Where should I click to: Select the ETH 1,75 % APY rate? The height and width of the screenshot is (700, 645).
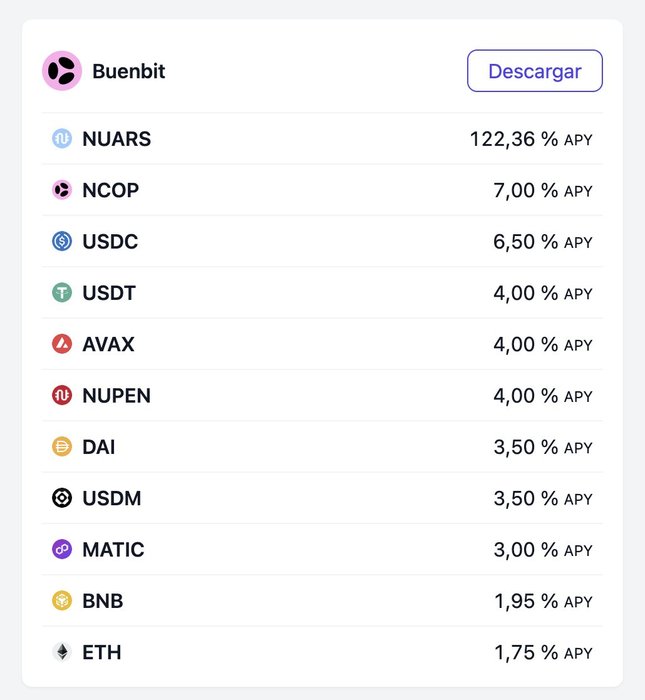point(543,652)
